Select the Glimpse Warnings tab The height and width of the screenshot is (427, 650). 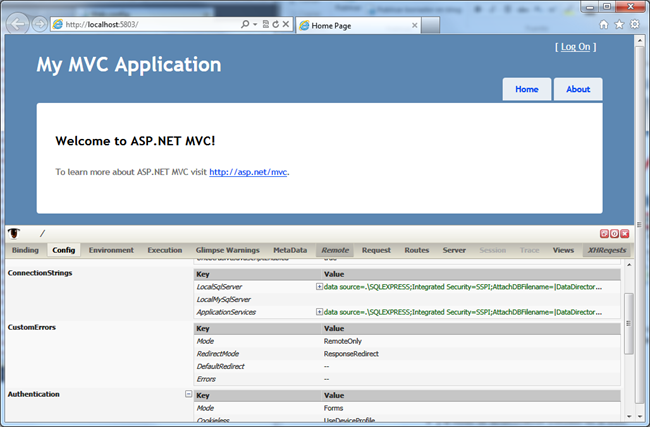coord(227,250)
